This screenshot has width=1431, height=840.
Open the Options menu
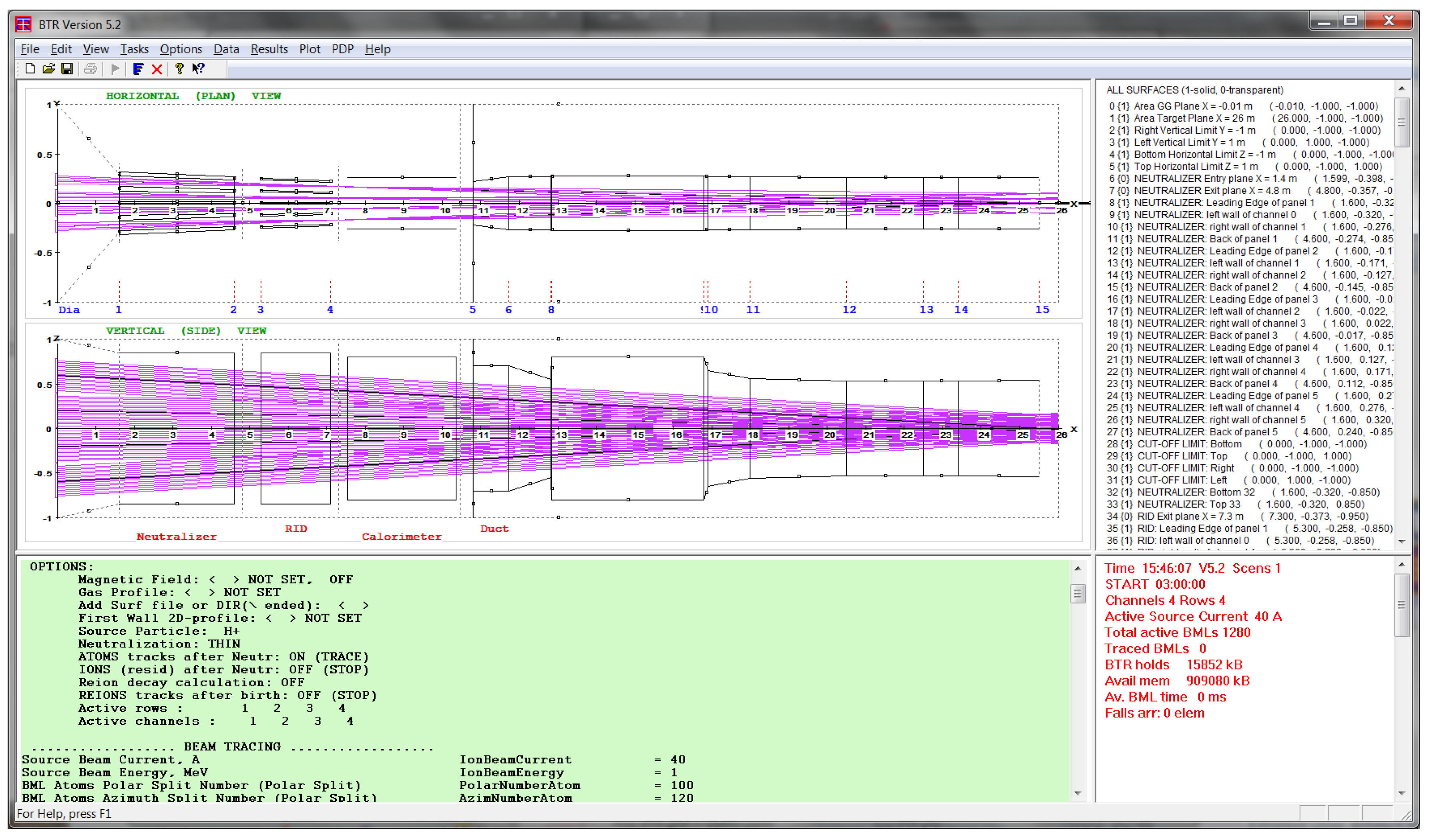(x=181, y=49)
